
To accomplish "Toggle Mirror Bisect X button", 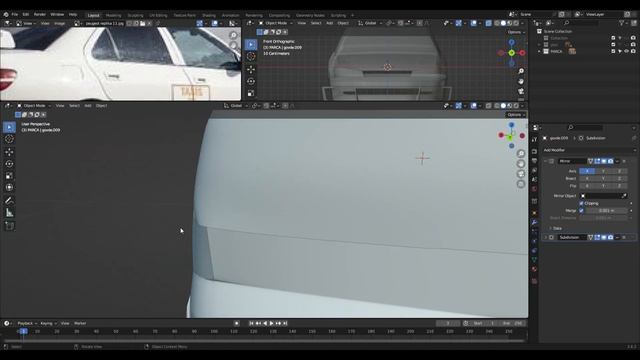I will tap(587, 178).
